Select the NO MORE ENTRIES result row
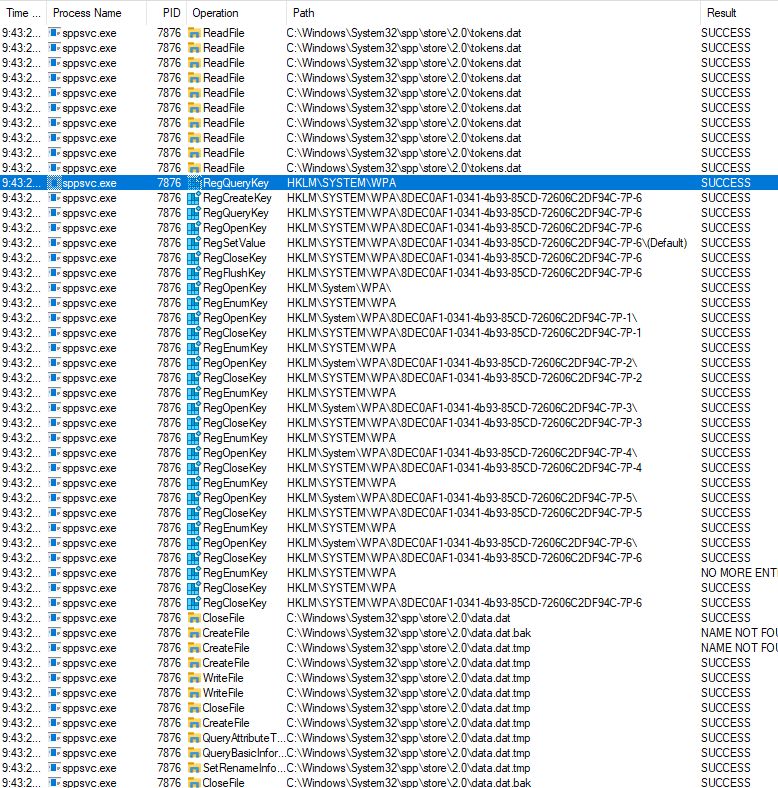Viewport: 778px width, 788px height. pyautogui.click(x=738, y=573)
